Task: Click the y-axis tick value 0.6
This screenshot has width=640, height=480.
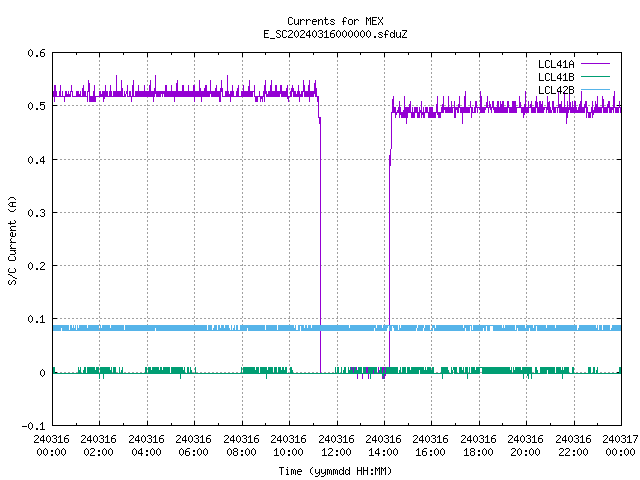Action: (x=37, y=53)
